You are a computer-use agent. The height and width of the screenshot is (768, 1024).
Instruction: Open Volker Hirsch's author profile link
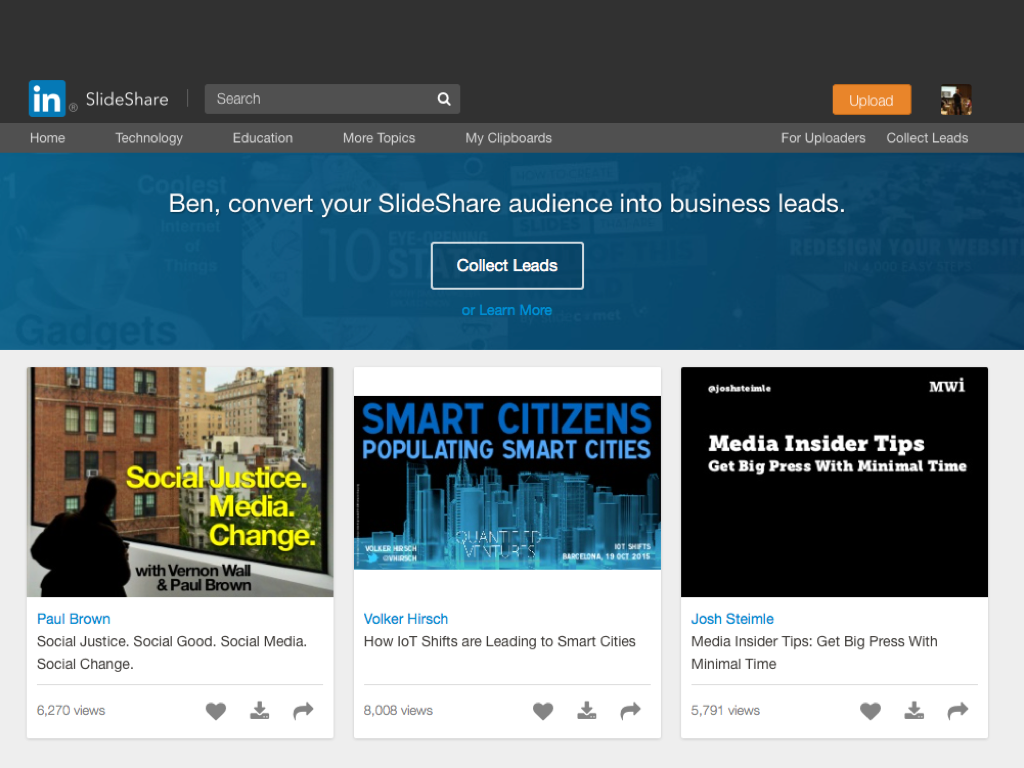406,619
